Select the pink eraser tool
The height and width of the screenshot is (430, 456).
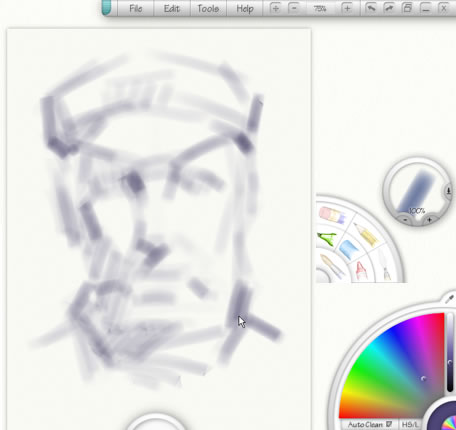click(x=333, y=215)
